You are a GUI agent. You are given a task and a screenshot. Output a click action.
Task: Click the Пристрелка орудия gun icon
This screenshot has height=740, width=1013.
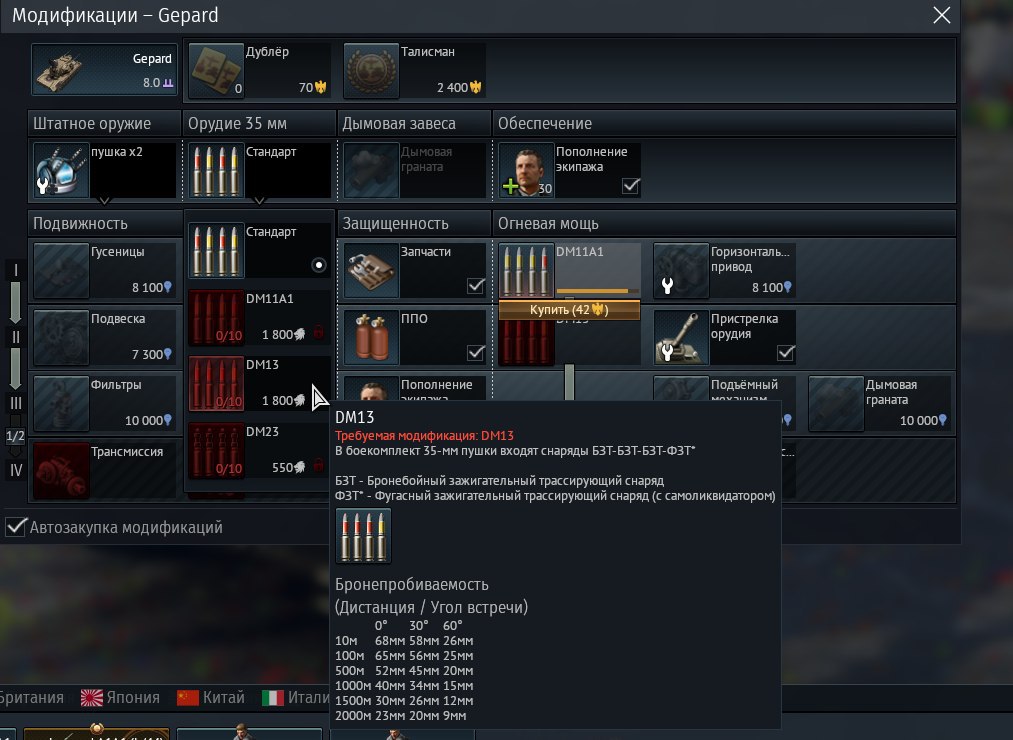[681, 337]
